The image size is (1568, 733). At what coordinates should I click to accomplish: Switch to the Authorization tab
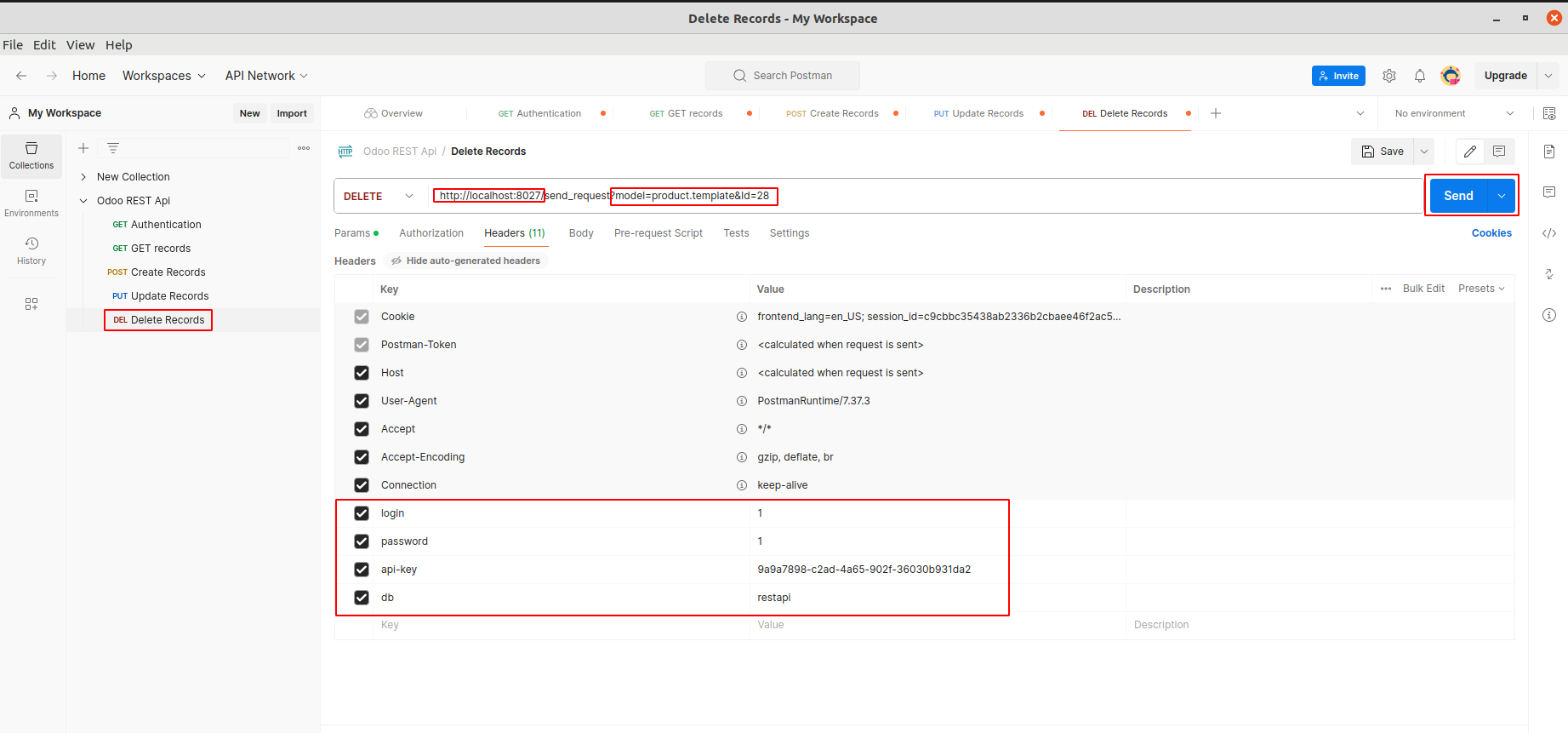tap(431, 233)
